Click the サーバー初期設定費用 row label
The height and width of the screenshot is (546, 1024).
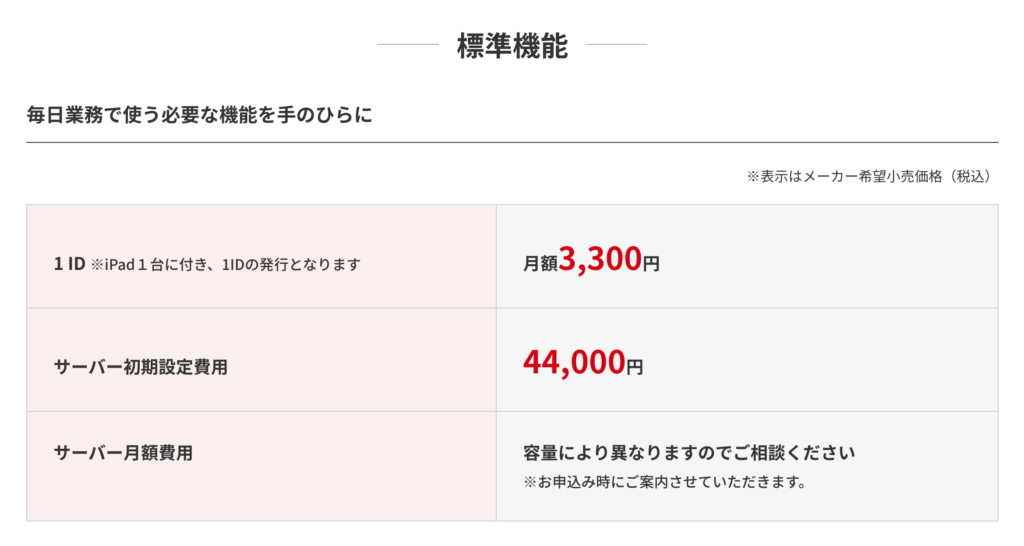tap(140, 367)
